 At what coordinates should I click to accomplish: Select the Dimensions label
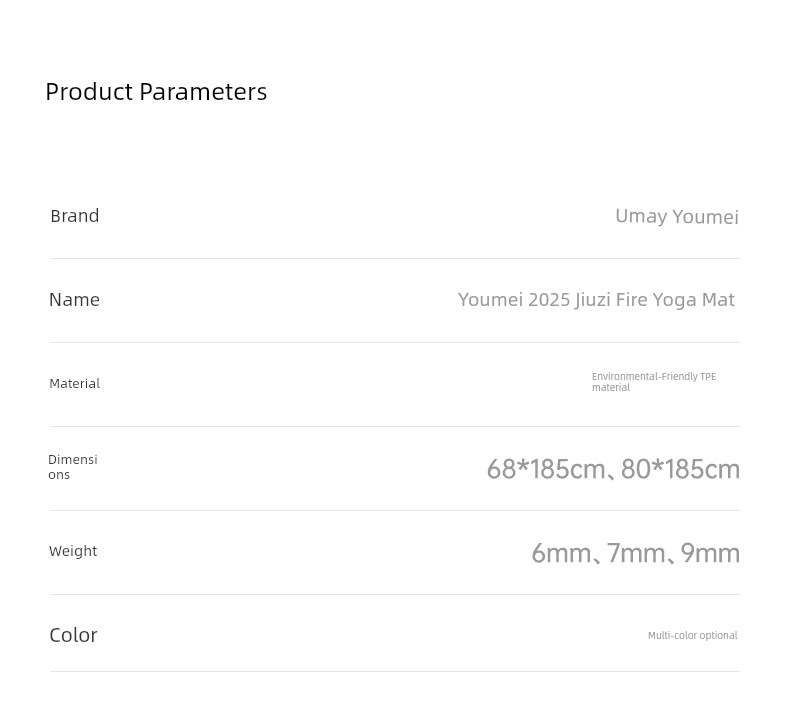(x=73, y=467)
